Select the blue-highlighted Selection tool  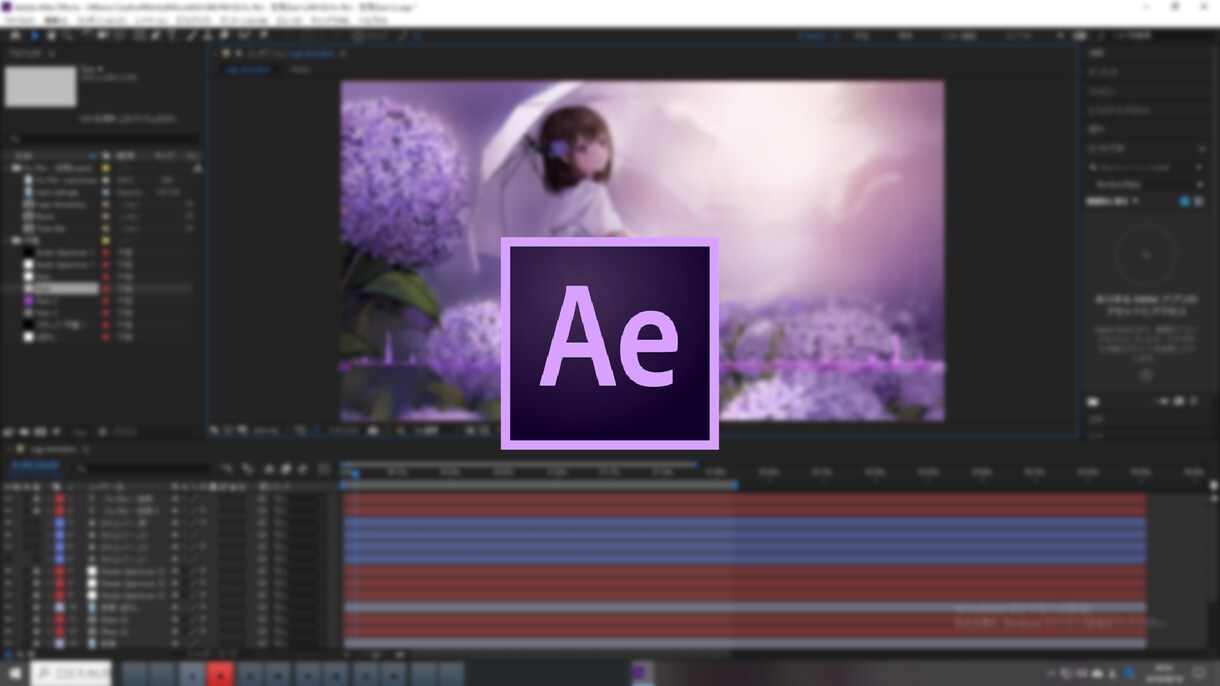[34, 36]
